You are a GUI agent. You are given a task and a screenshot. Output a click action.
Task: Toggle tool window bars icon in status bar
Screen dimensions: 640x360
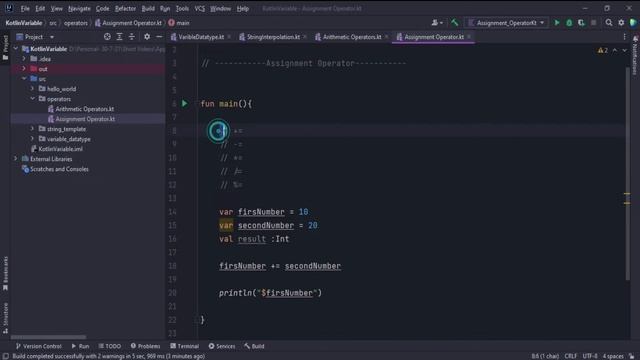coord(6,356)
